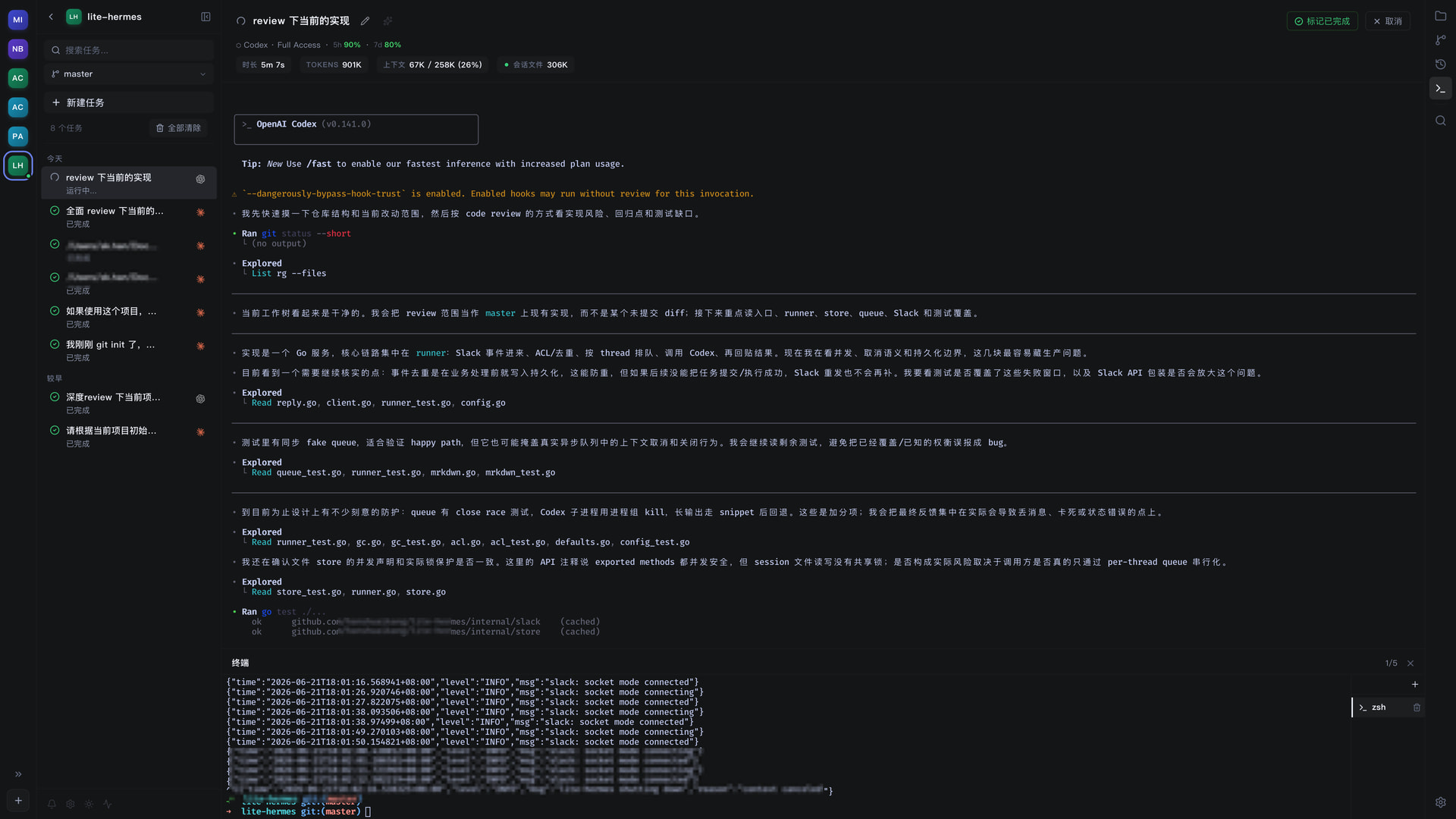Viewport: 1456px width, 819px height.
Task: Click the 'Full Access' permission label
Action: coord(299,45)
